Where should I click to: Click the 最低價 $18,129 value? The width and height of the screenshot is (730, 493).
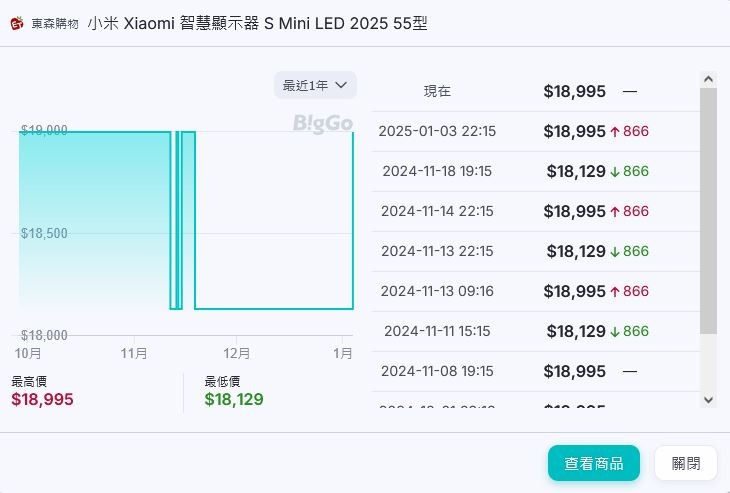tap(234, 399)
